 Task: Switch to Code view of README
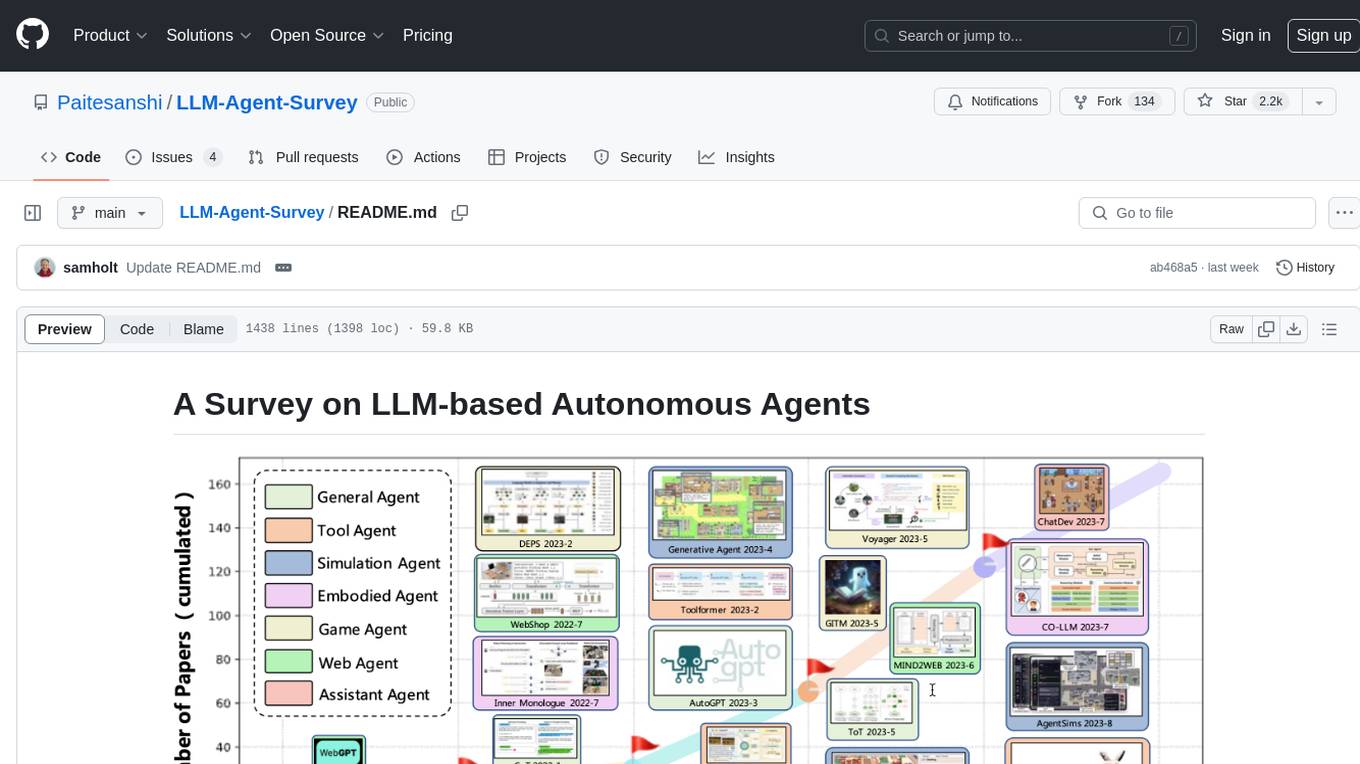[x=137, y=329]
